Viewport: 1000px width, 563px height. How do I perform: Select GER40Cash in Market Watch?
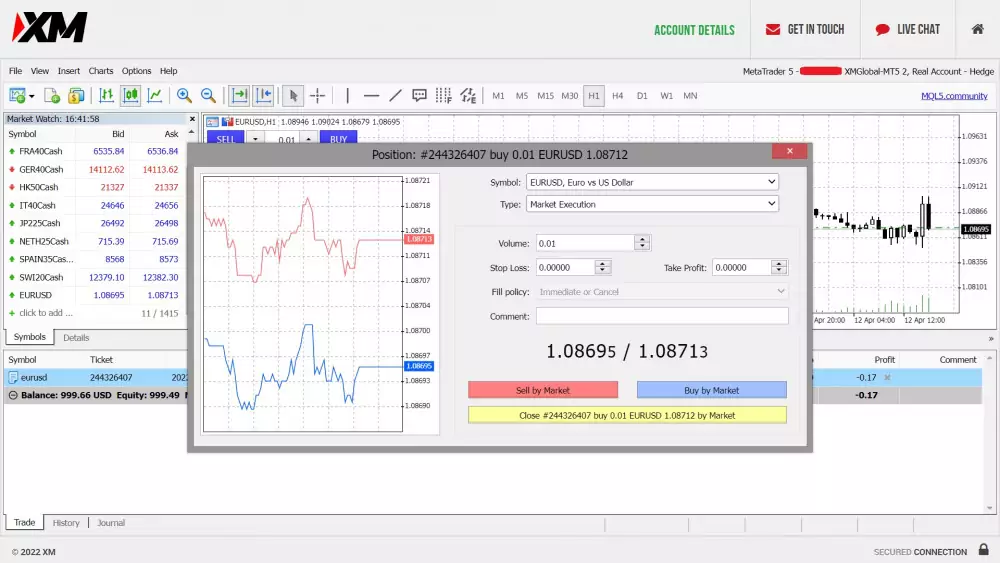(94, 169)
